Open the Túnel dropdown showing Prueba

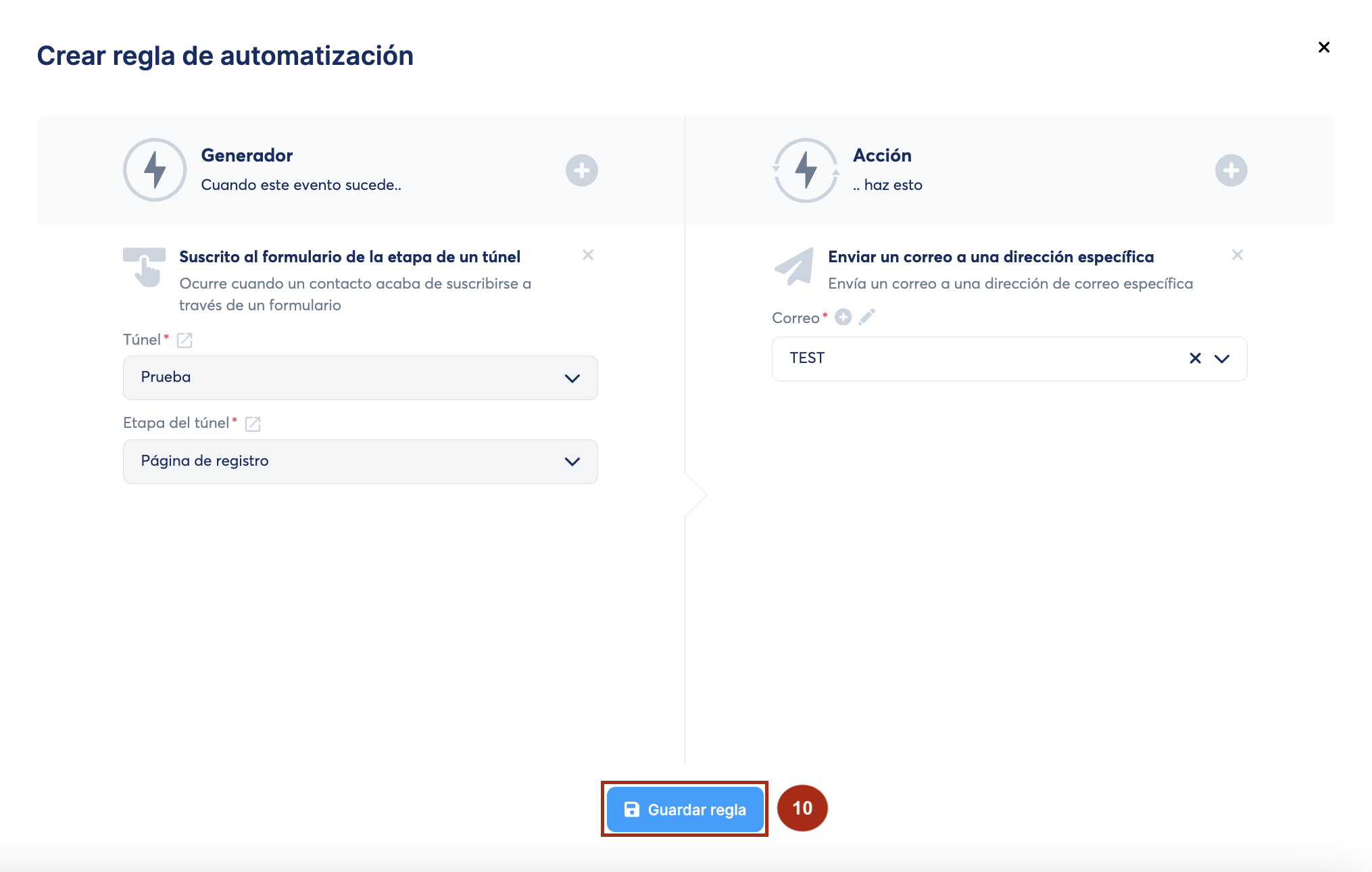click(360, 378)
